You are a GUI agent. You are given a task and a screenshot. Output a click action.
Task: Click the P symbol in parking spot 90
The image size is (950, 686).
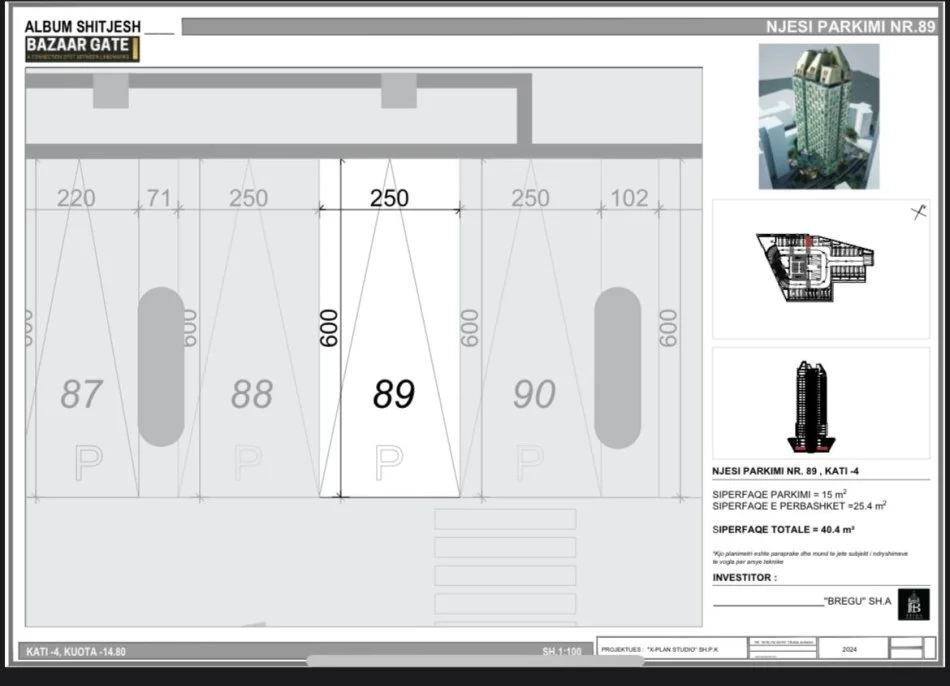pos(530,461)
